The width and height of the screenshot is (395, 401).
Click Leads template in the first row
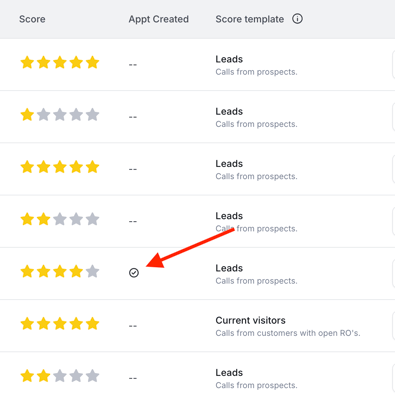point(229,59)
